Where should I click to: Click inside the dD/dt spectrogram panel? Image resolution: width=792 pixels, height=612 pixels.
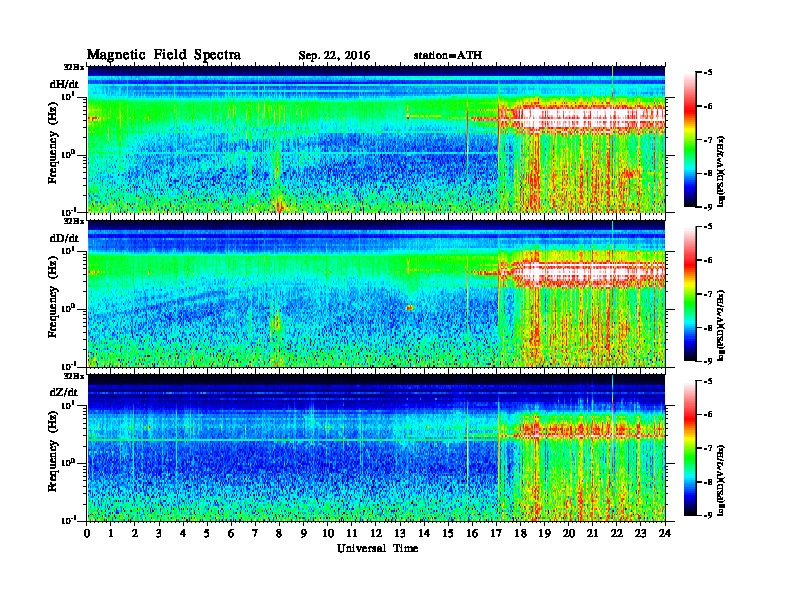[376, 293]
